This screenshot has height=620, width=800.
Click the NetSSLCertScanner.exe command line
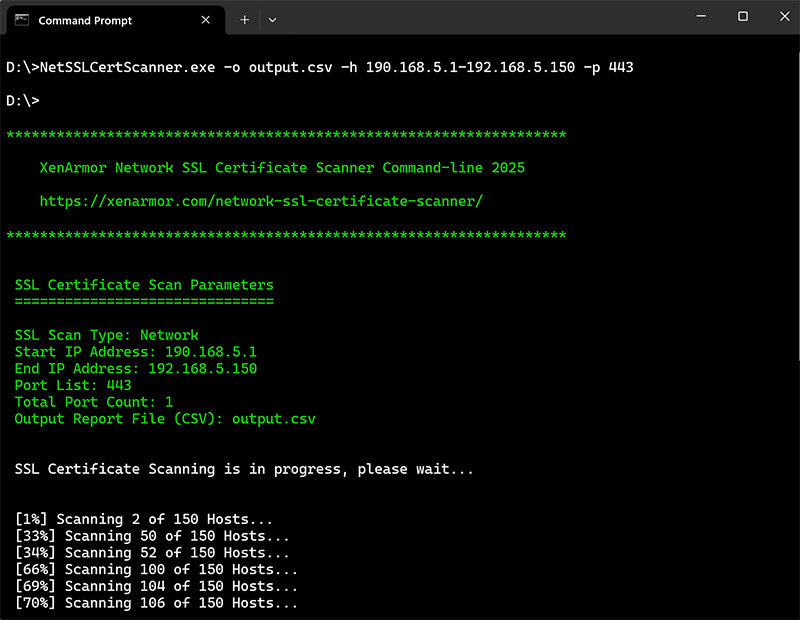pyautogui.click(x=320, y=67)
